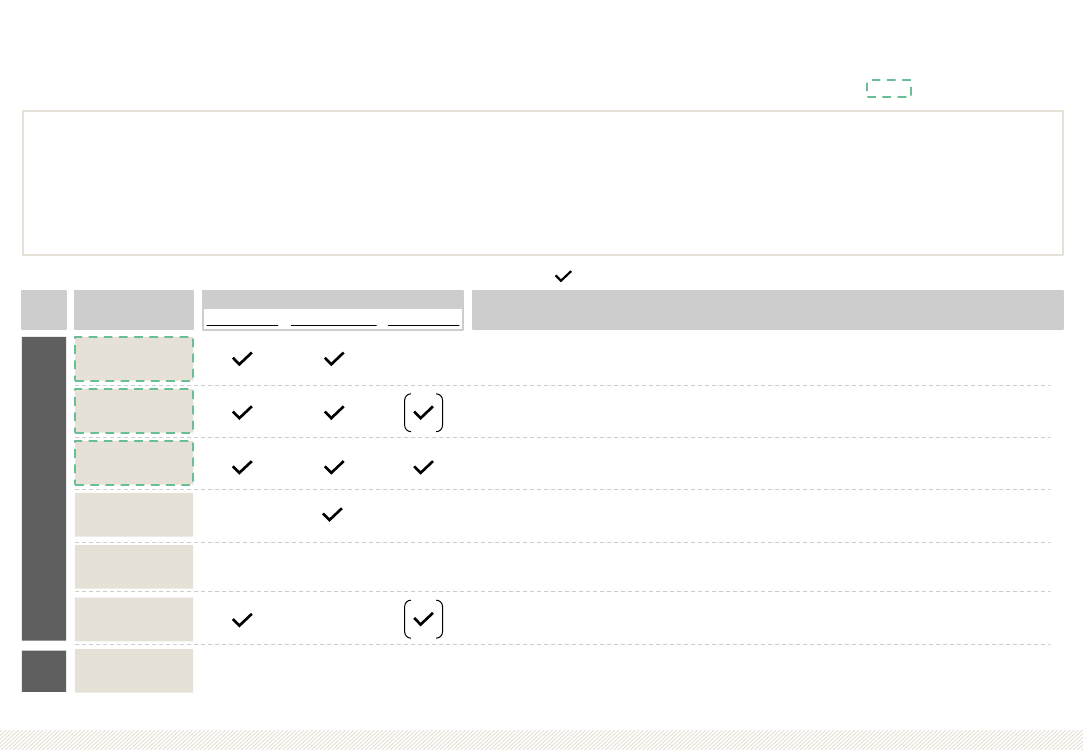The width and height of the screenshot is (1083, 750).
Task: Click the wide gray header bar on the right
Action: (x=768, y=310)
